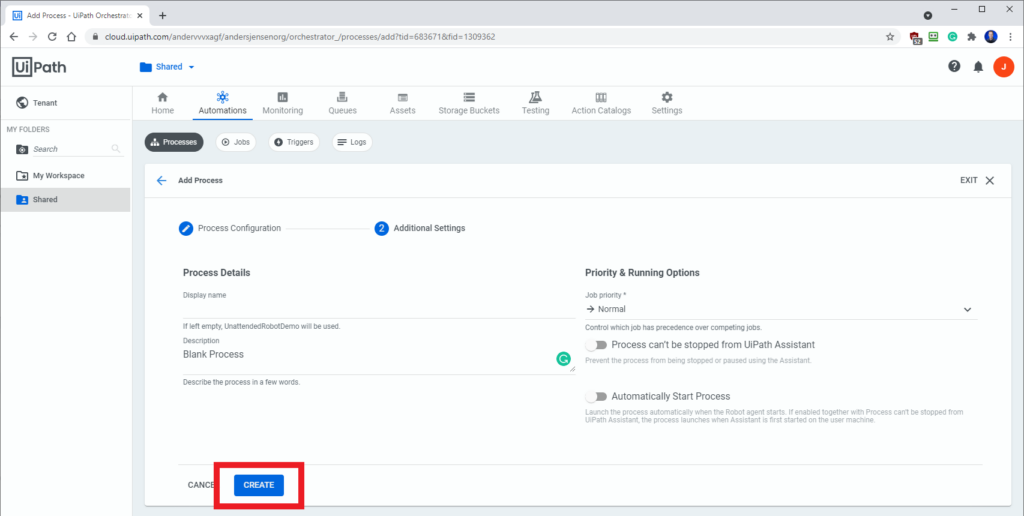
Task: Open a new browser tab
Action: pos(163,15)
